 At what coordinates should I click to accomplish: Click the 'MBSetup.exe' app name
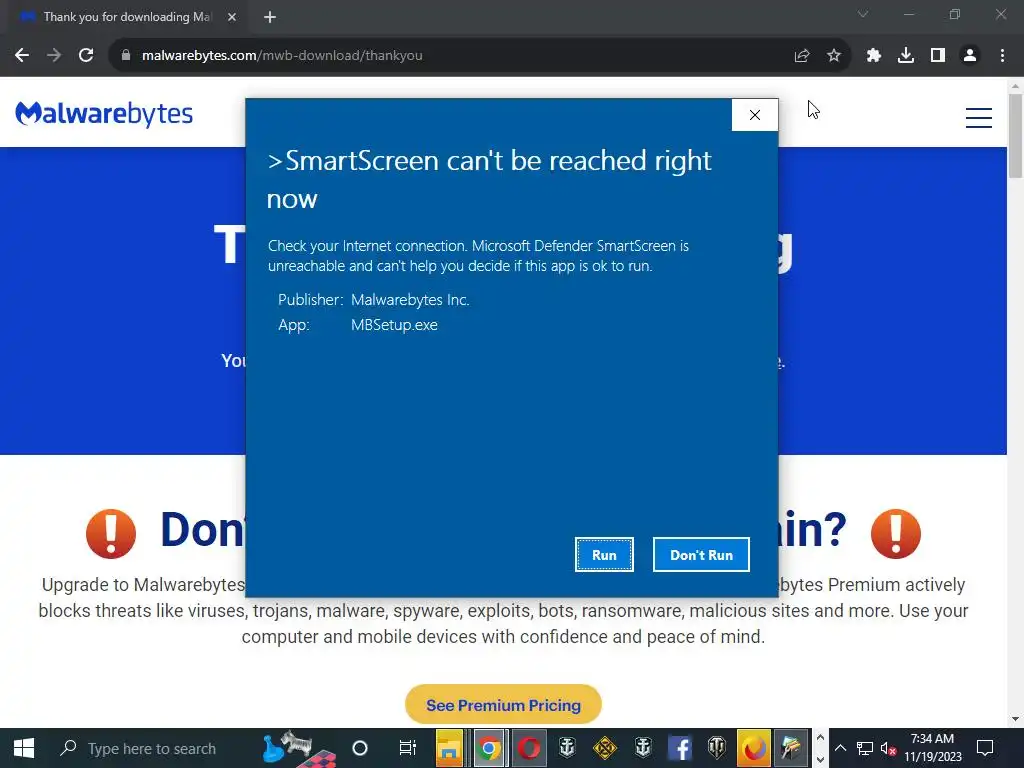(x=394, y=325)
